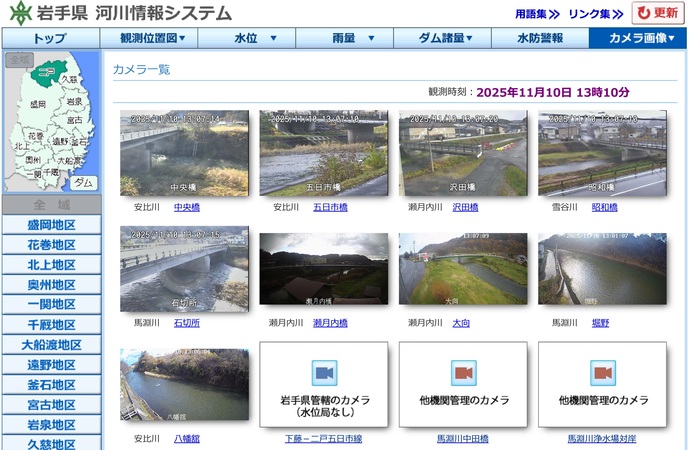Select 久慈地区 in the sidebar

pyautogui.click(x=51, y=443)
